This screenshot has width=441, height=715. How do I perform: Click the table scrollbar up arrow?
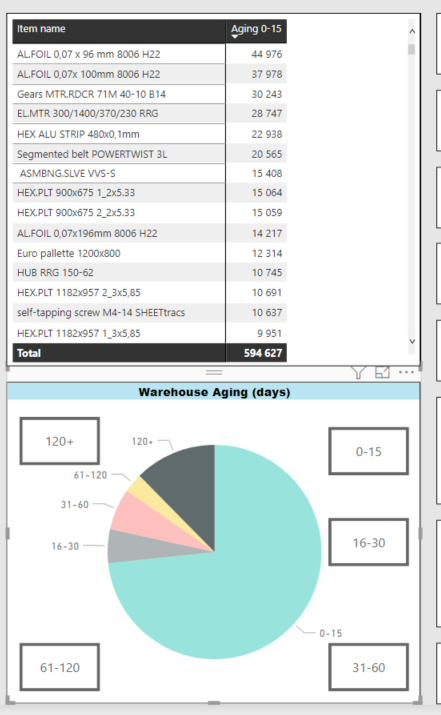[412, 31]
